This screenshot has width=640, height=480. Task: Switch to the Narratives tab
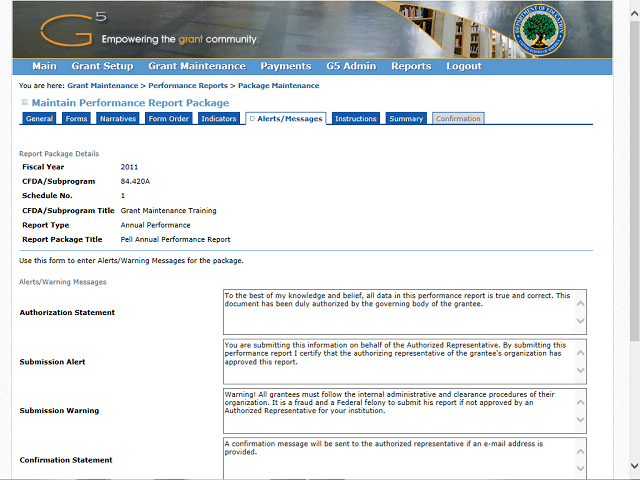pos(118,118)
